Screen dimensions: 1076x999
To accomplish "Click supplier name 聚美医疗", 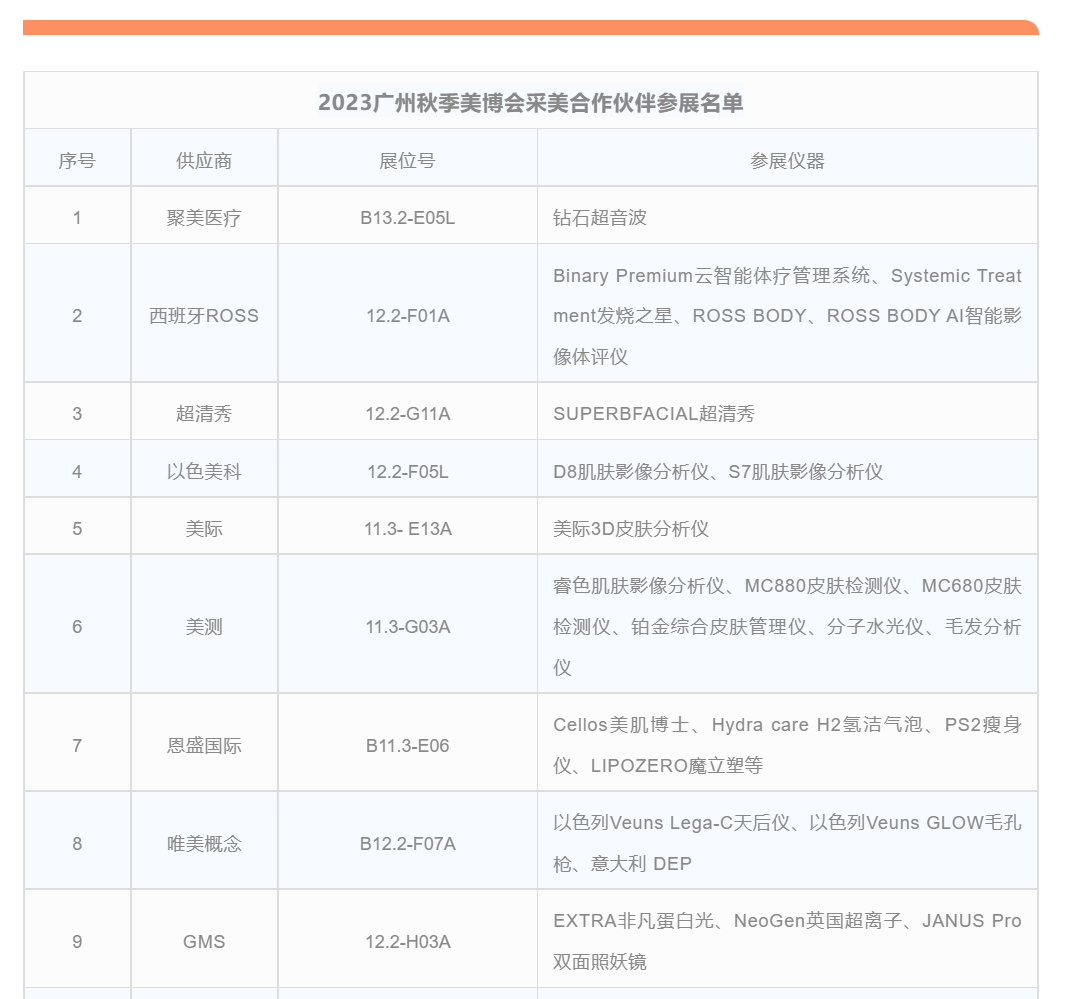I will coord(204,218).
